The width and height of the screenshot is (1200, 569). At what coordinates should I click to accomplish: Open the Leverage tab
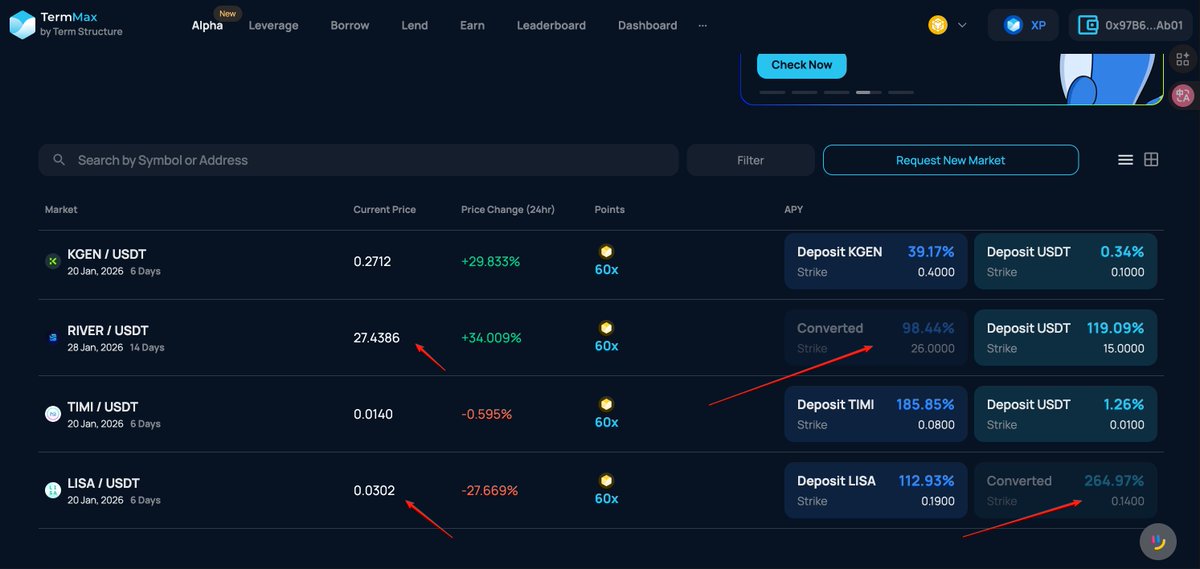tap(273, 25)
